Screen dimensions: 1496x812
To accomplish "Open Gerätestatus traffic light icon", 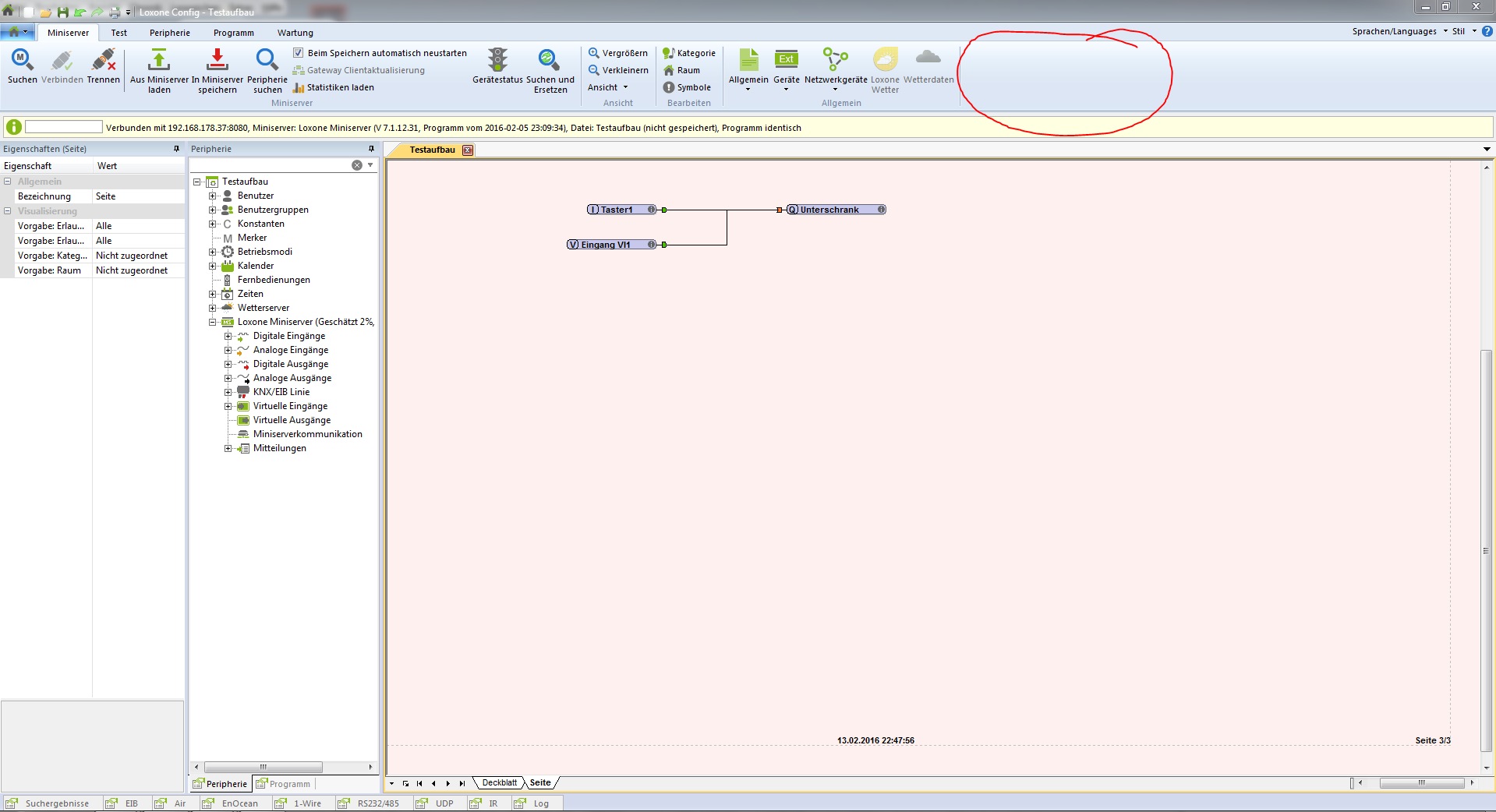I will [497, 61].
